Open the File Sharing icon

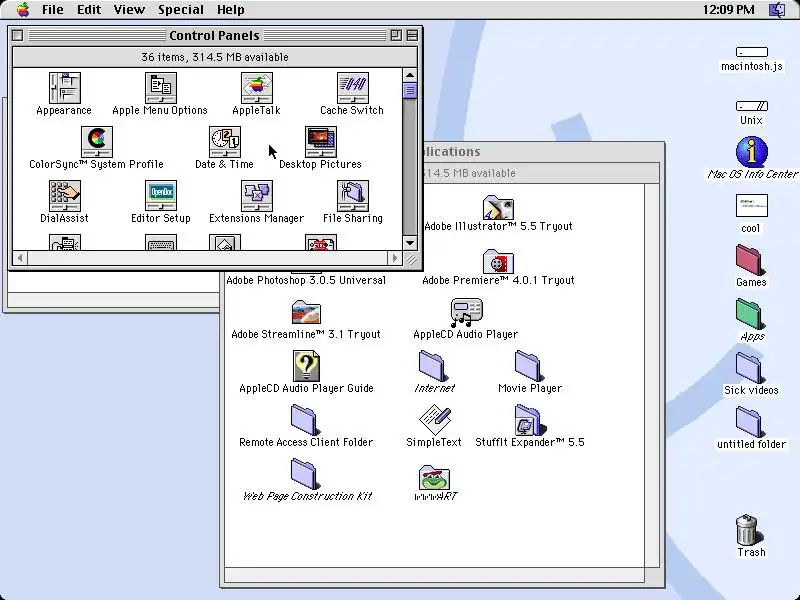point(353,196)
